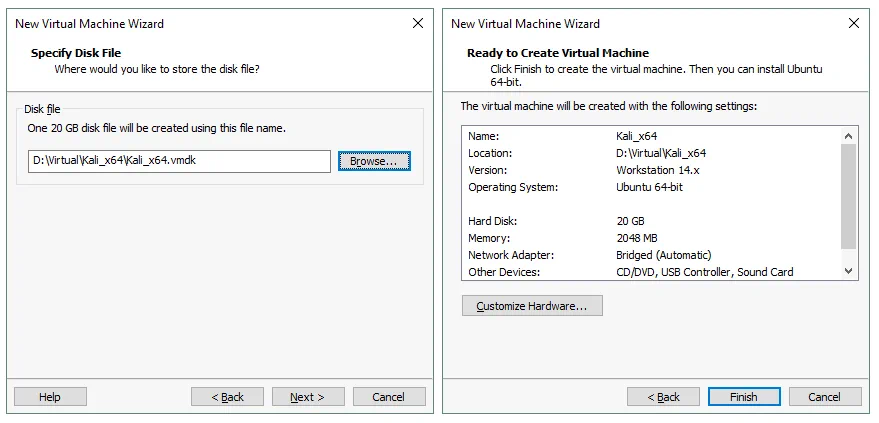The image size is (879, 423).
Task: Click the settings list scrollbar thumb
Action: pyautogui.click(x=849, y=195)
